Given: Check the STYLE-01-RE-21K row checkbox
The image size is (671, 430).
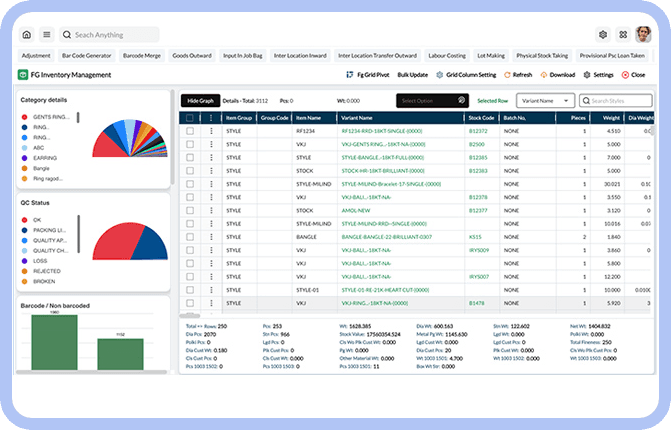Looking at the screenshot, I should pos(190,290).
